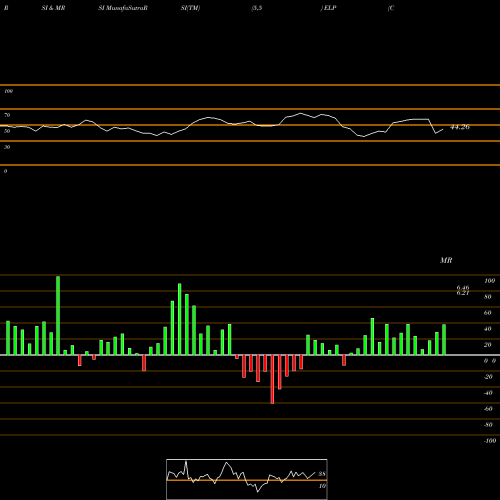Click the 20 axis label of the histogram
Image resolution: width=500 pixels, height=500 pixels.
point(488,345)
